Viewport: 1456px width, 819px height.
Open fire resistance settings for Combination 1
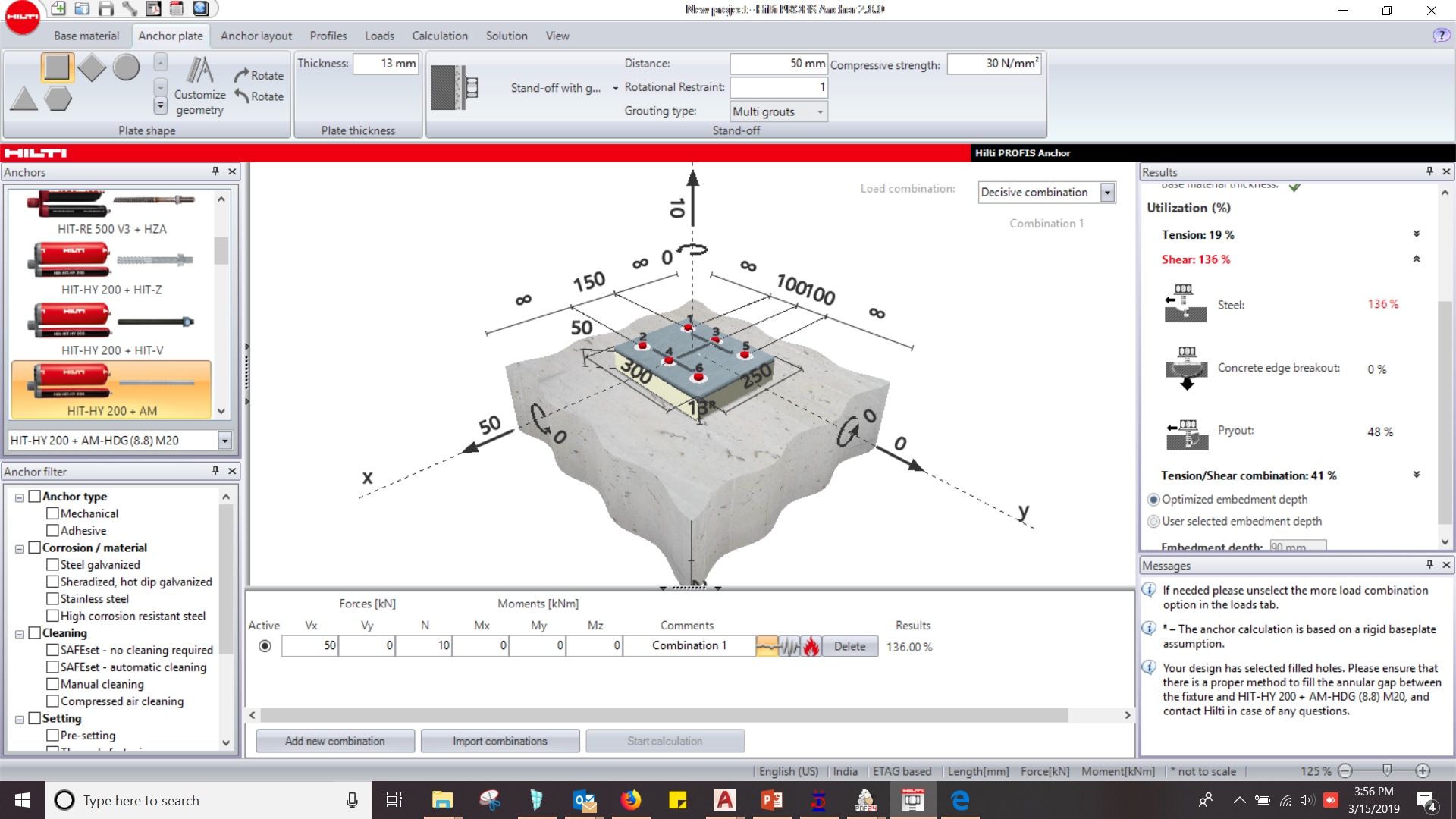point(811,645)
